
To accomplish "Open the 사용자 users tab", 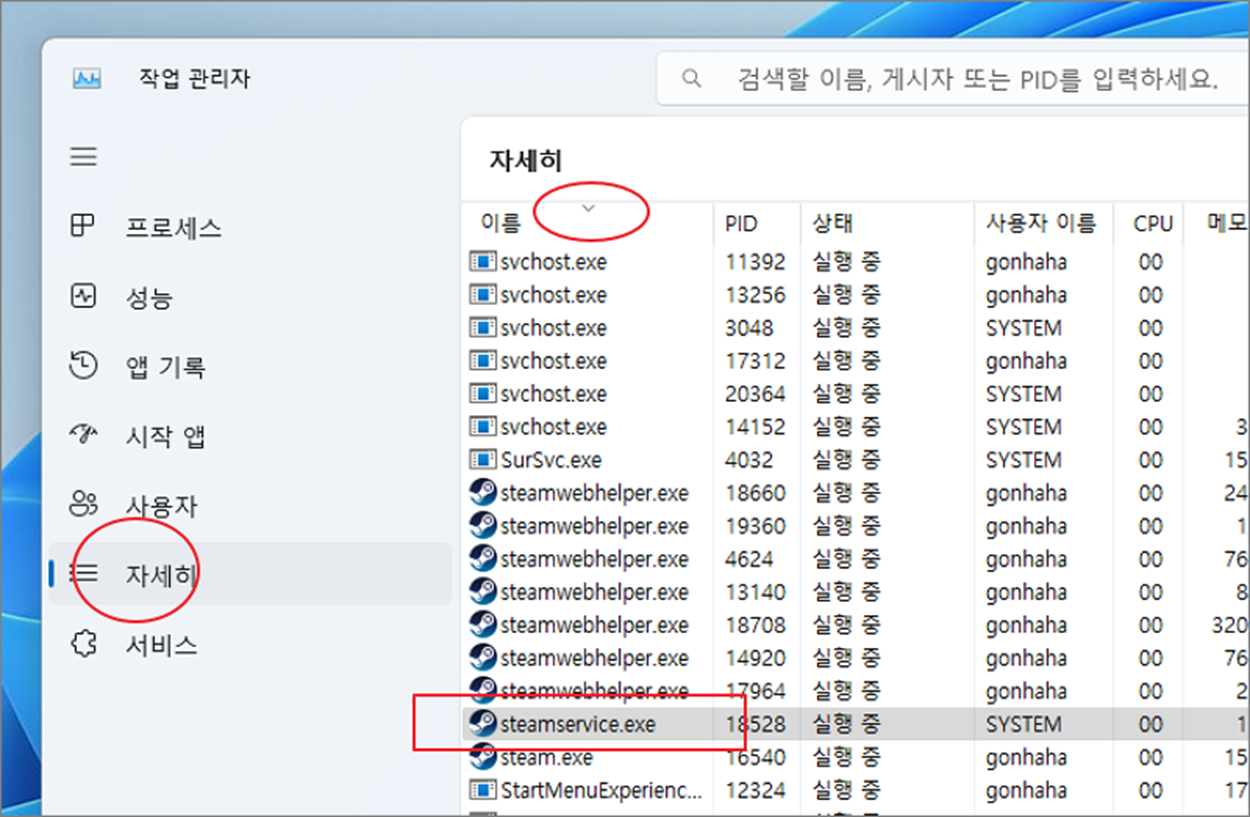I will coord(250,506).
